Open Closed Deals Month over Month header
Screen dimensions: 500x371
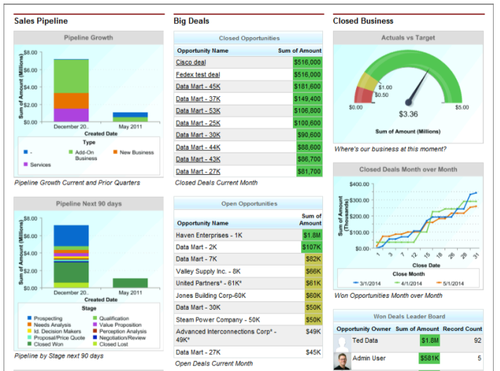[408, 169]
